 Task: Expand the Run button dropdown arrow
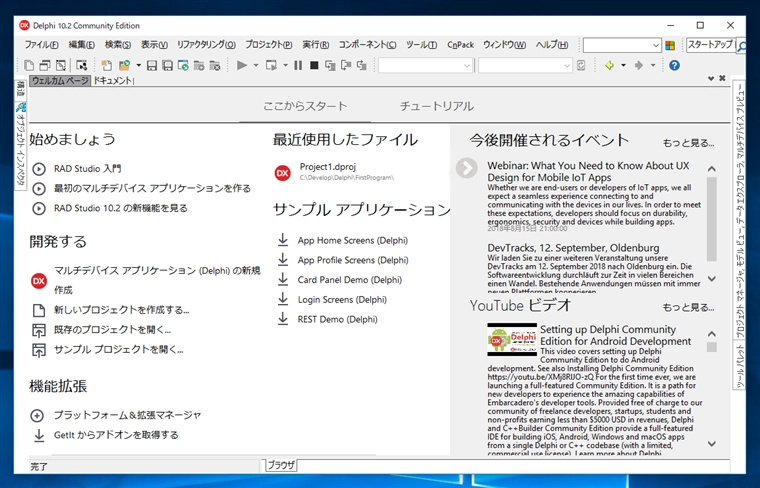coord(255,65)
